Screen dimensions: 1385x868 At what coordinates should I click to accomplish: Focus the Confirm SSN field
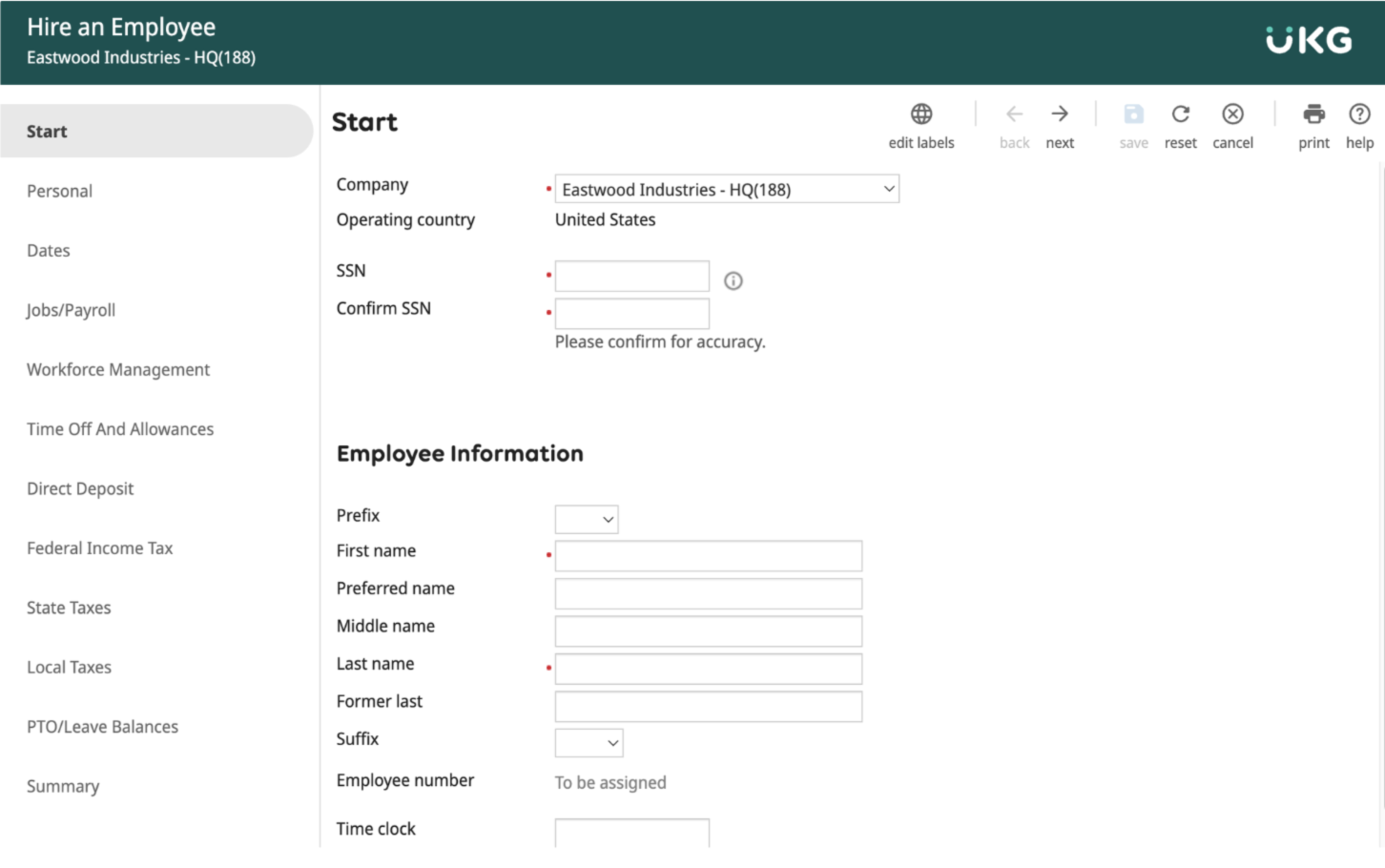[x=632, y=314]
